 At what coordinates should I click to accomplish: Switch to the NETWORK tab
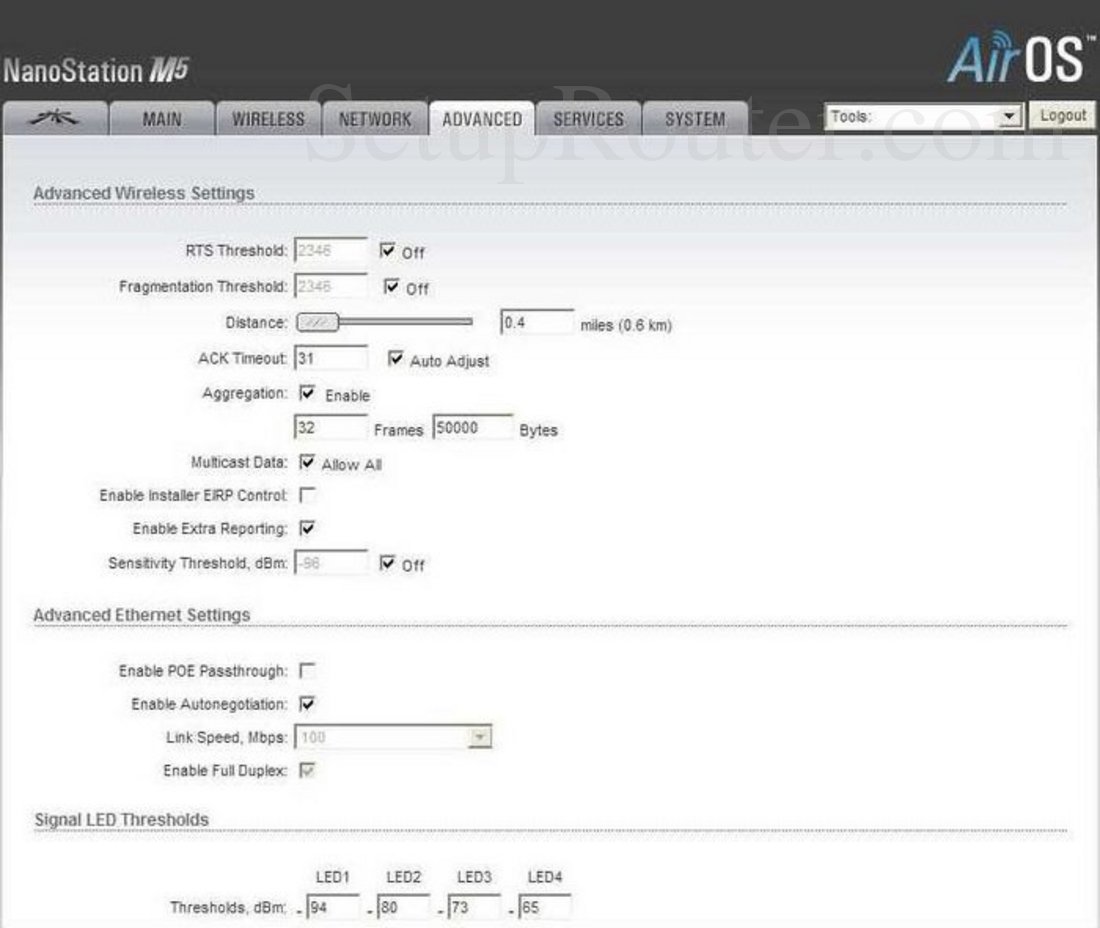coord(374,117)
